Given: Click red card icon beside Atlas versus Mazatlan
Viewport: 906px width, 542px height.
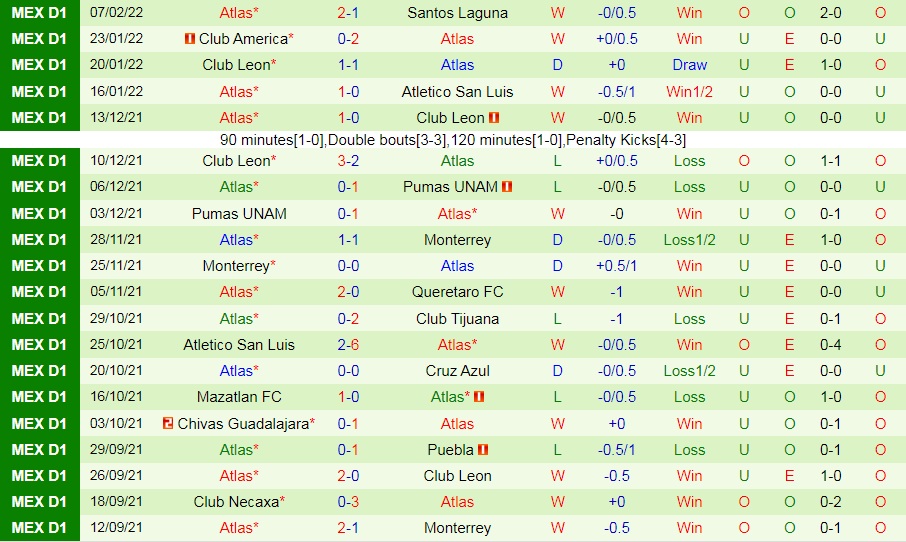Looking at the screenshot, I should (479, 397).
